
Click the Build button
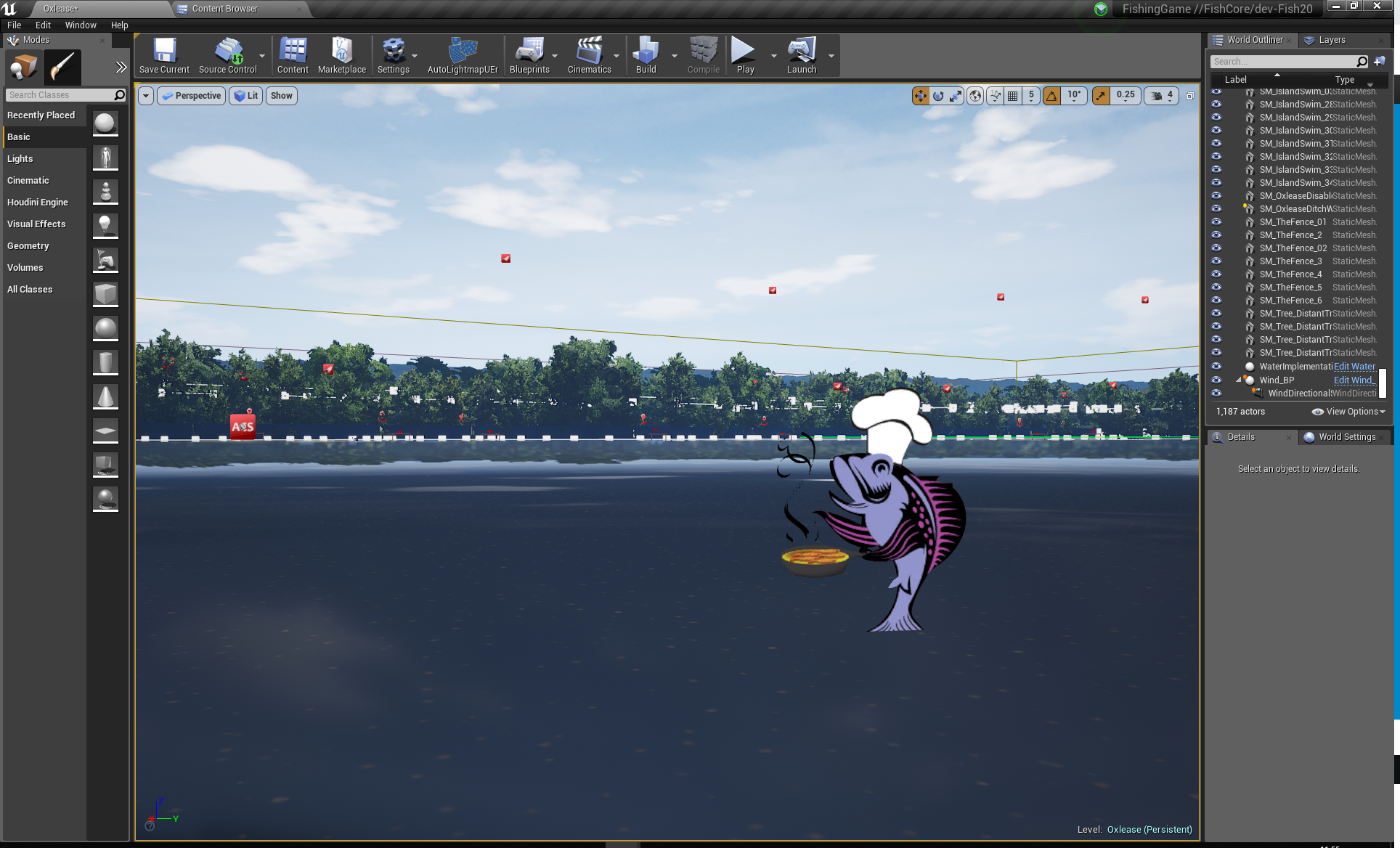click(x=646, y=56)
